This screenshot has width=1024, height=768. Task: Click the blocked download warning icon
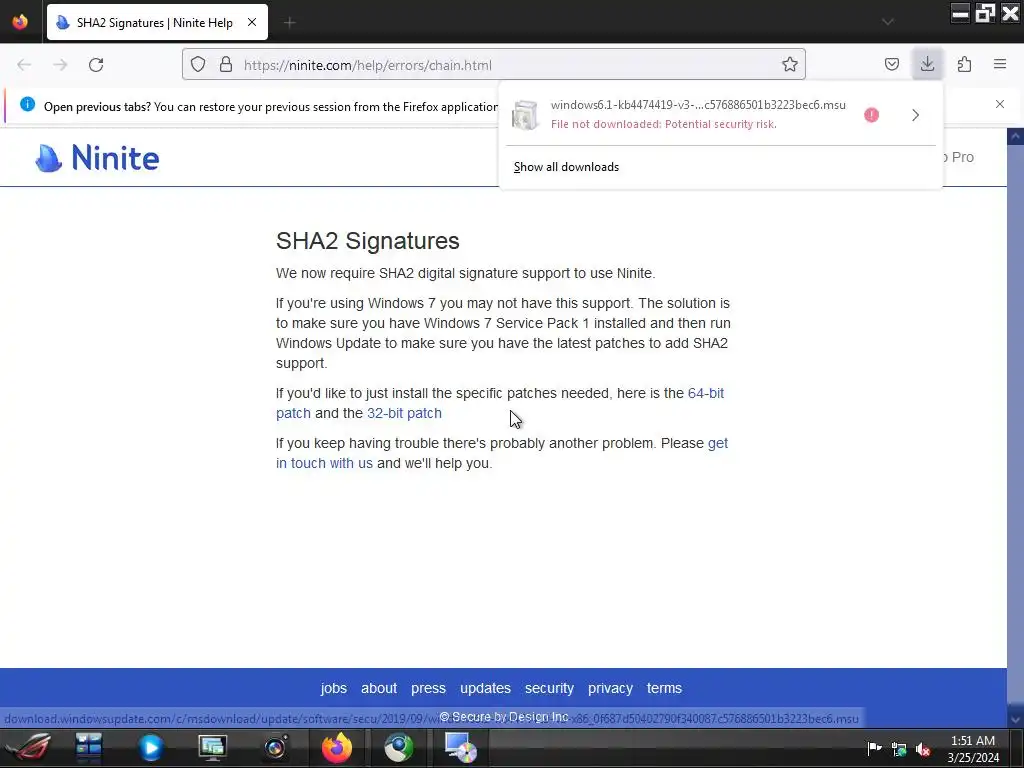871,115
